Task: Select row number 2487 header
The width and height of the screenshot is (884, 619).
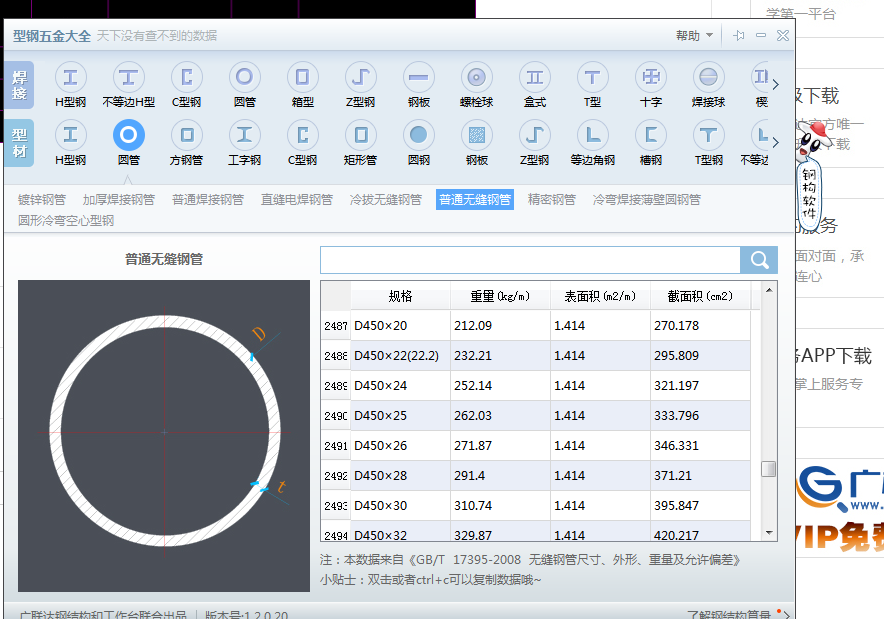Action: point(335,326)
